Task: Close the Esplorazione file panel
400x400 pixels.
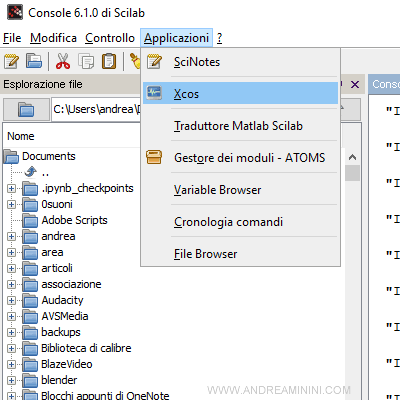Action: [x=355, y=84]
